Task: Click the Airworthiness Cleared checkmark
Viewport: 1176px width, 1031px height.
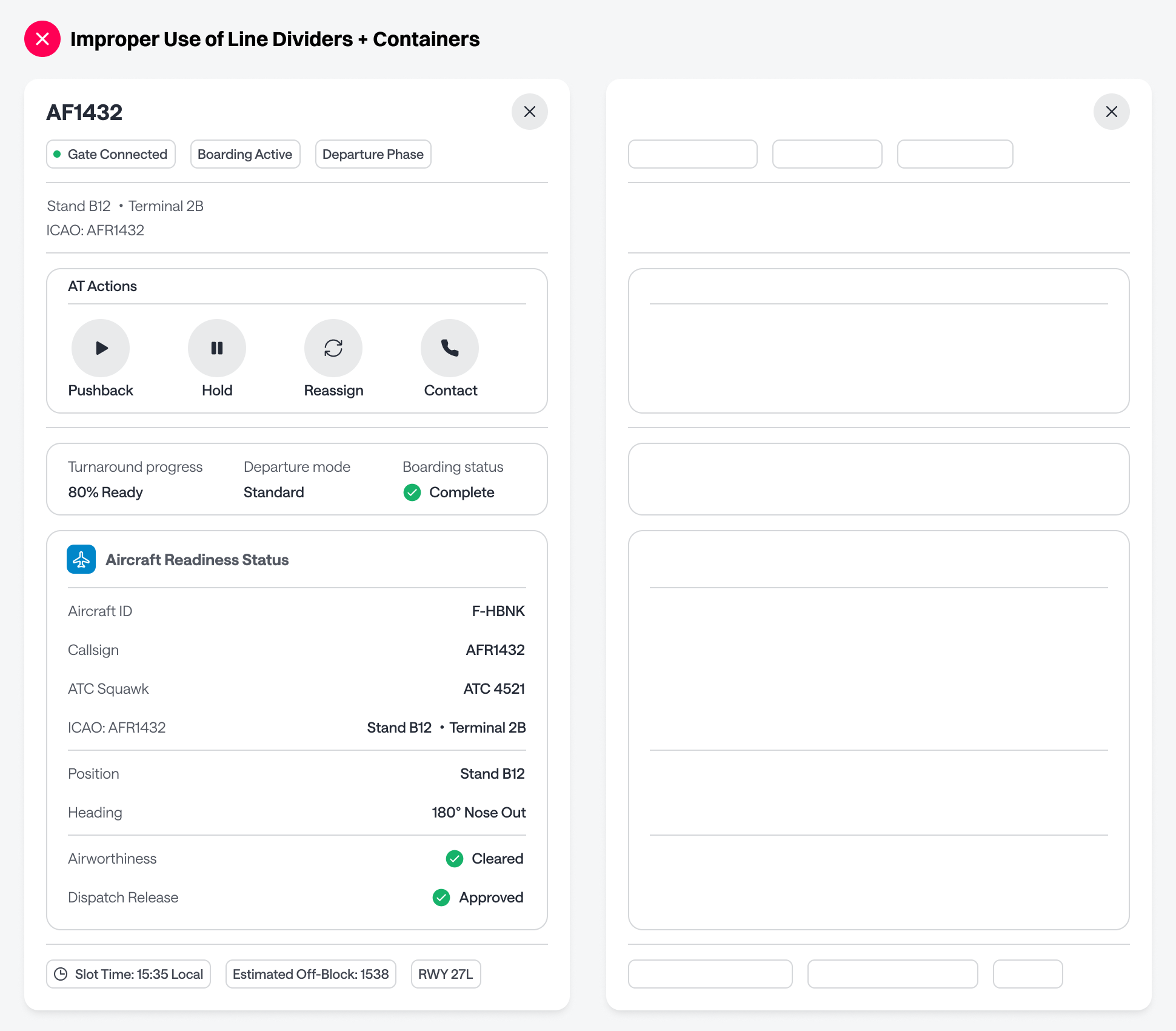Action: (455, 859)
